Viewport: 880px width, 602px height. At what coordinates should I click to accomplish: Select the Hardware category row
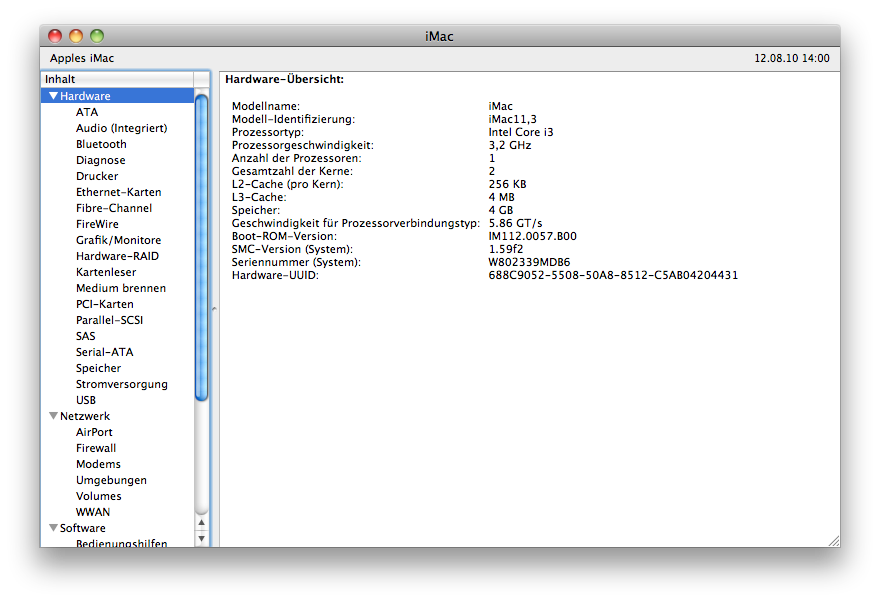[117, 96]
